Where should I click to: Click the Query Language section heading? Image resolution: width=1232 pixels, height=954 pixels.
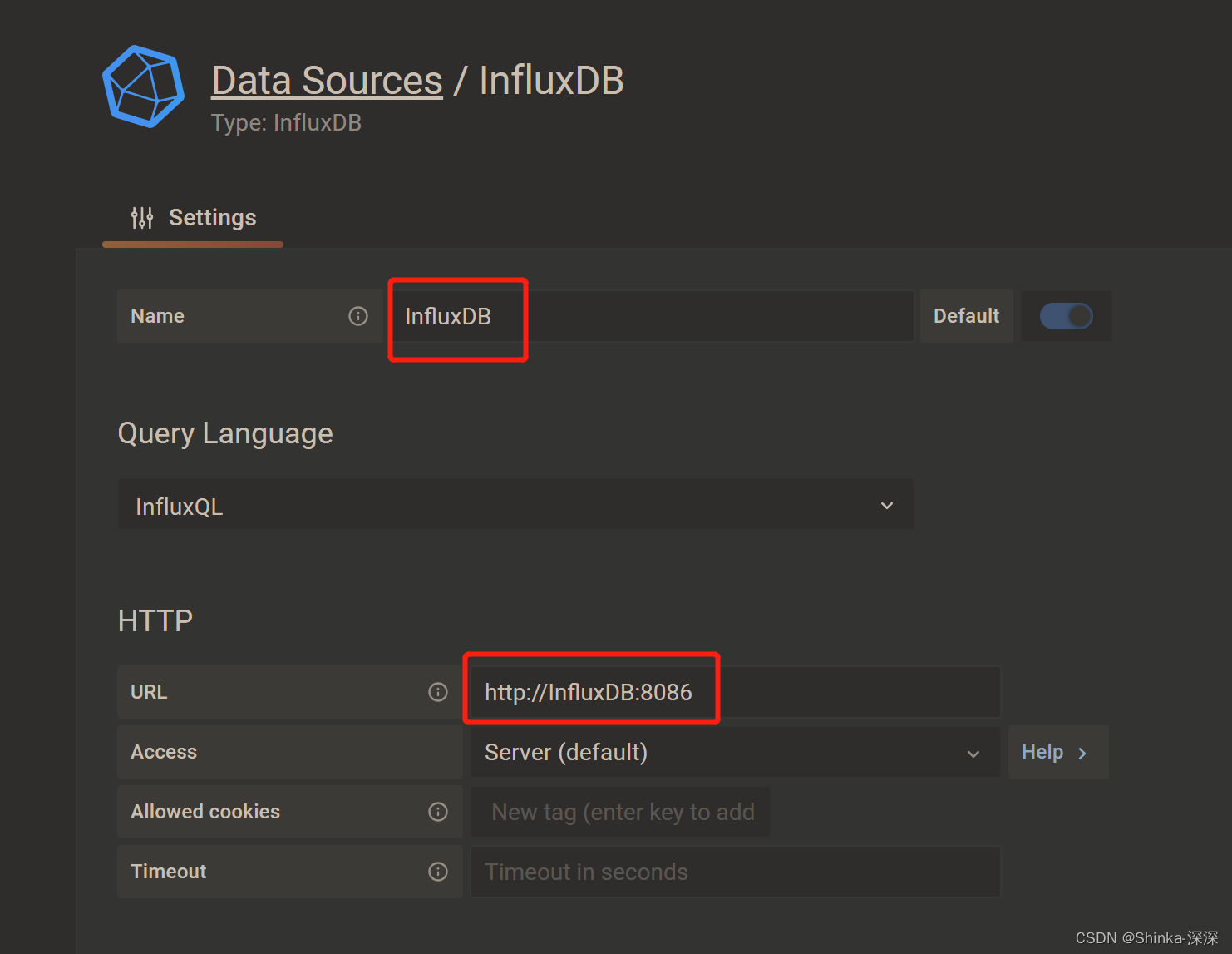click(x=225, y=433)
